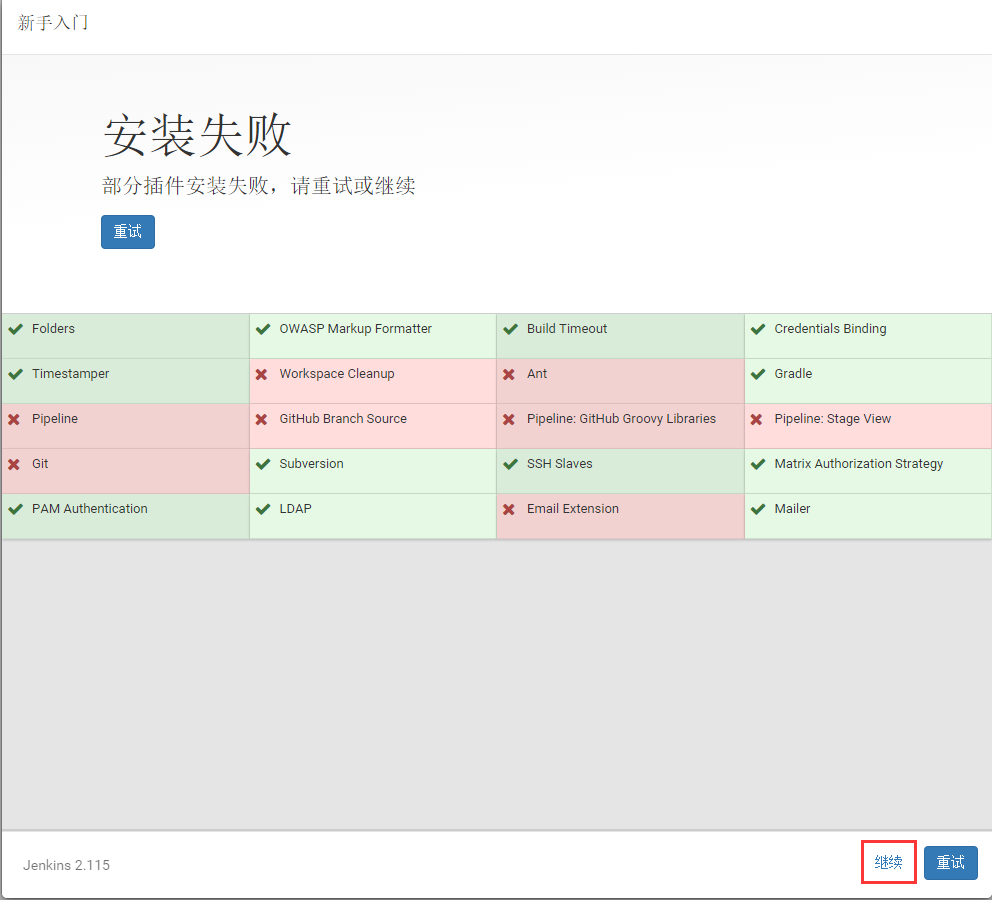
Task: Click the checkmark next to Gradle
Action: [x=758, y=374]
